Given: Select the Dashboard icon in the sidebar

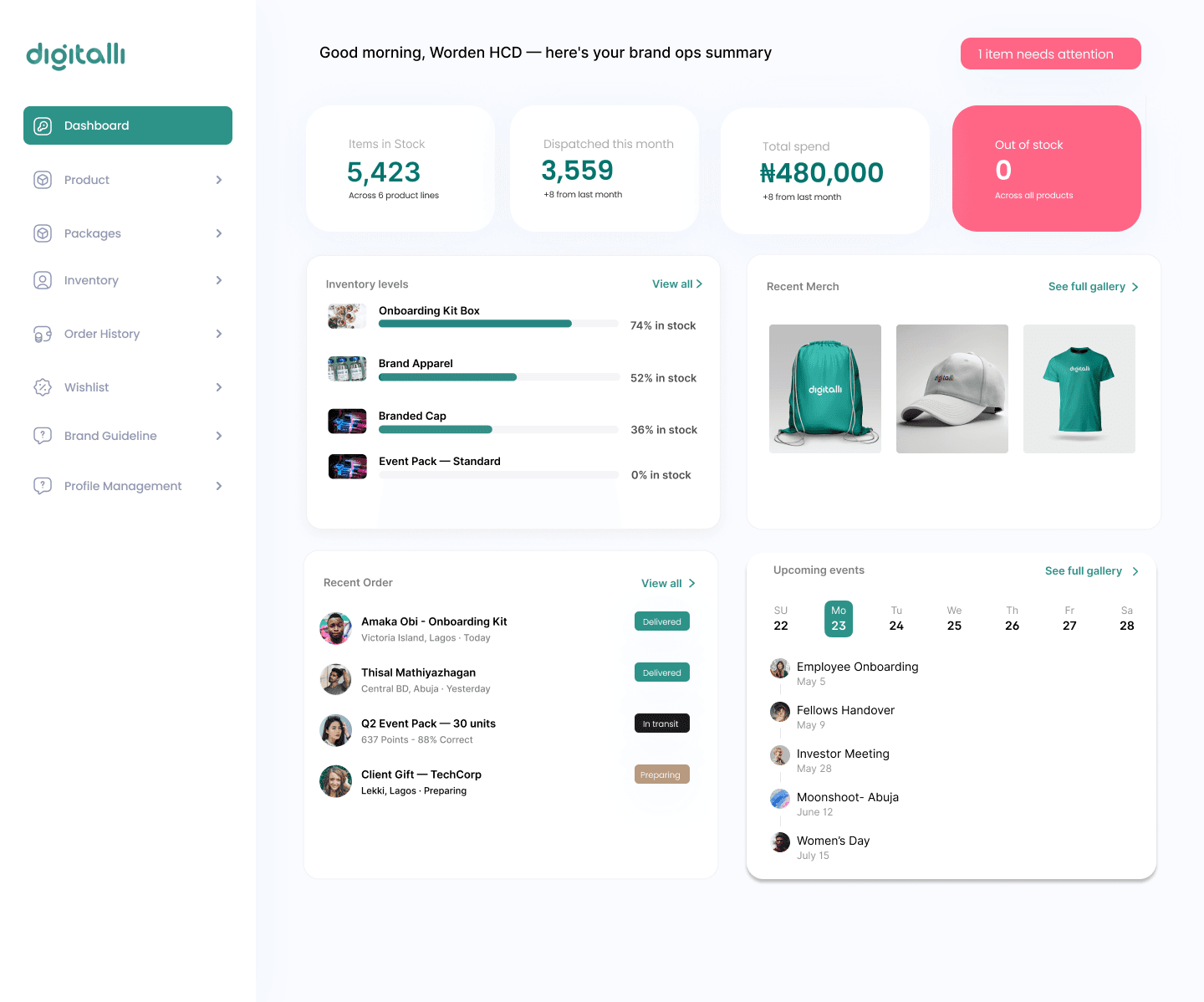Looking at the screenshot, I should point(43,125).
